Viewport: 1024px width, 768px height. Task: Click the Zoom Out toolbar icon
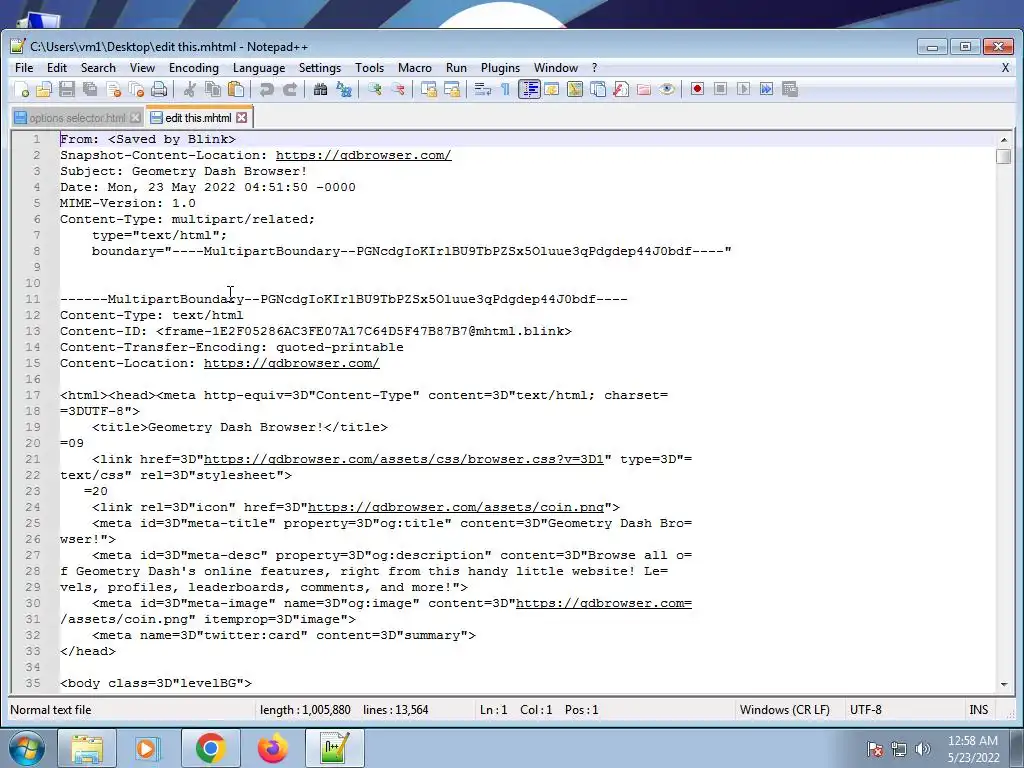coord(397,89)
